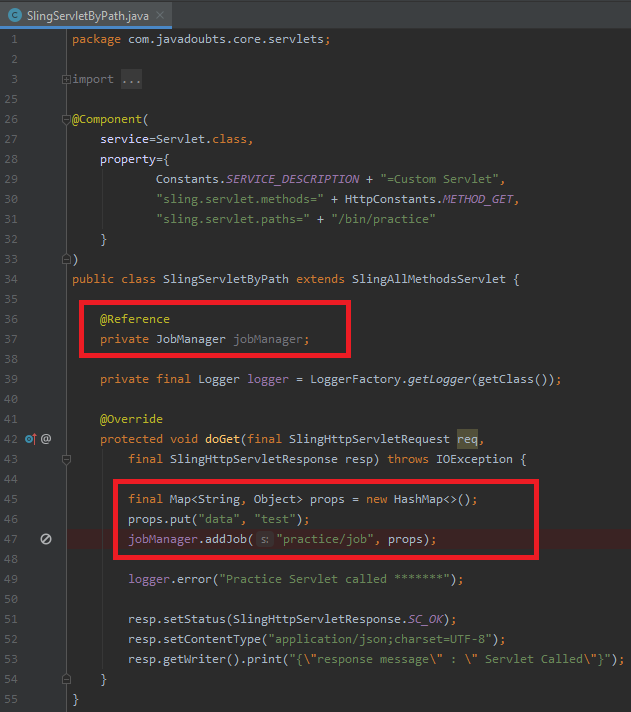This screenshot has width=631, height=712.
Task: Close the SlingServletByPath.java tab
Action: click(x=160, y=15)
